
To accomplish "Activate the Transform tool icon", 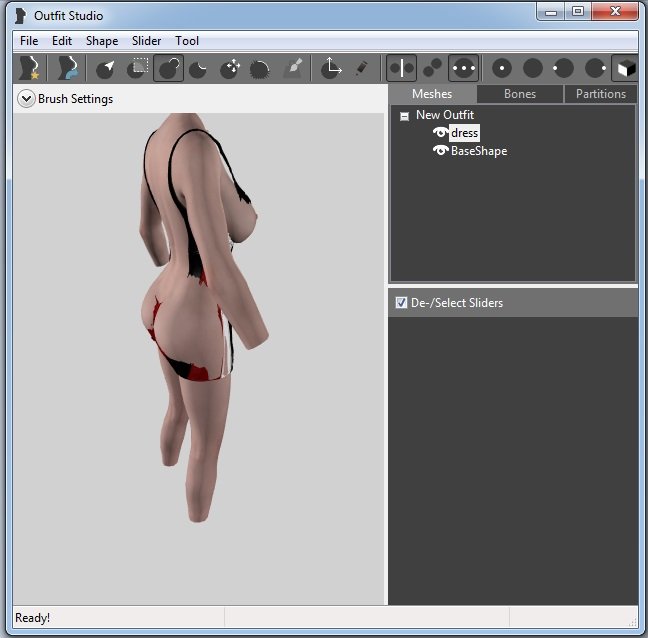I will (x=330, y=68).
